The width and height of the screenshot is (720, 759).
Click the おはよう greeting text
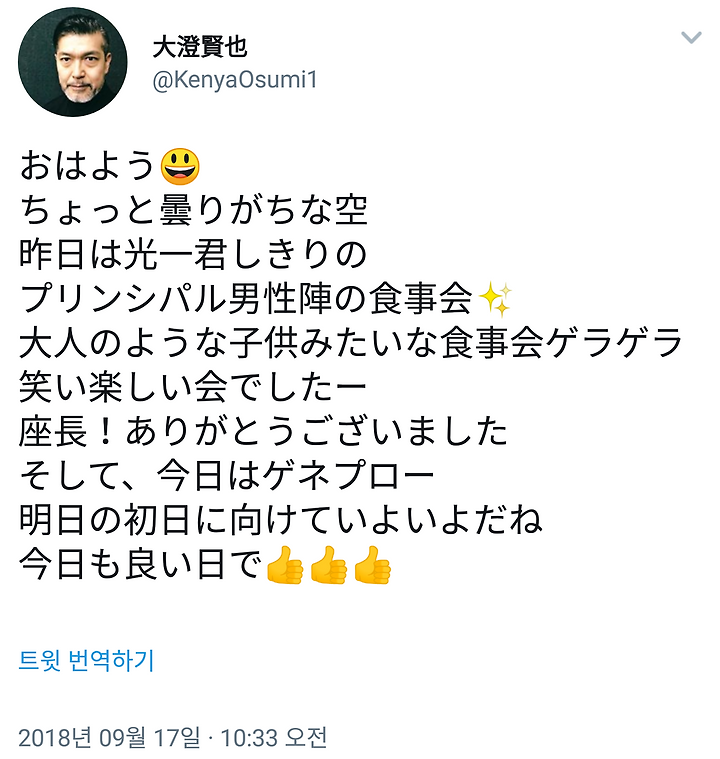pyautogui.click(x=87, y=166)
